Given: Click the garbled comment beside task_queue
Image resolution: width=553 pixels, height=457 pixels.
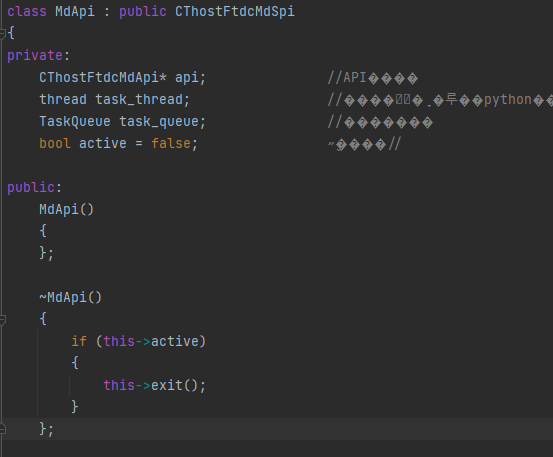Looking at the screenshot, I should (x=380, y=122).
